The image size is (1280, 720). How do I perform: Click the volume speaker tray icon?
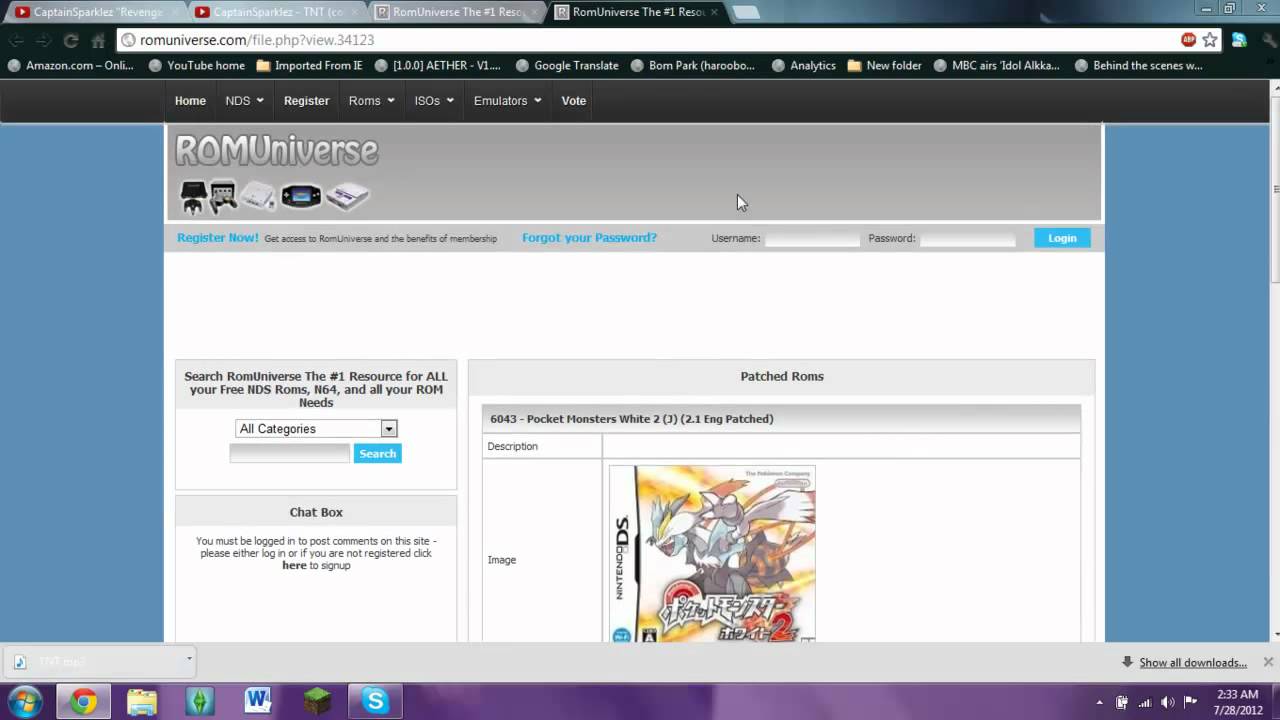(1168, 702)
